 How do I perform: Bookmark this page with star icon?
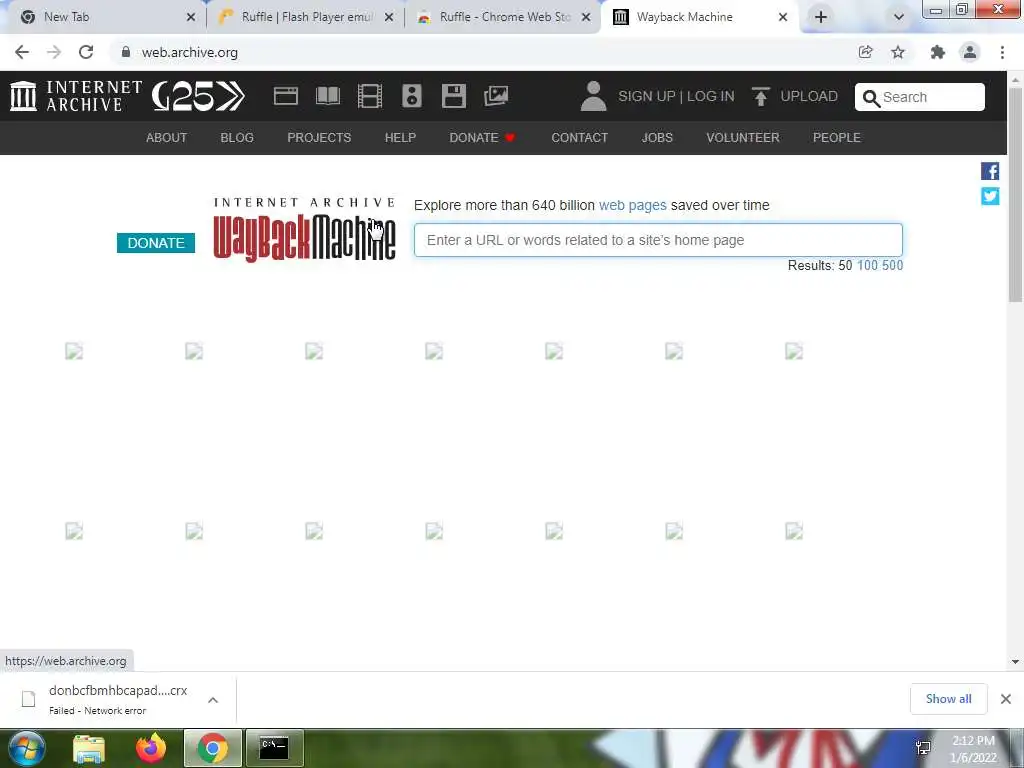(x=898, y=52)
